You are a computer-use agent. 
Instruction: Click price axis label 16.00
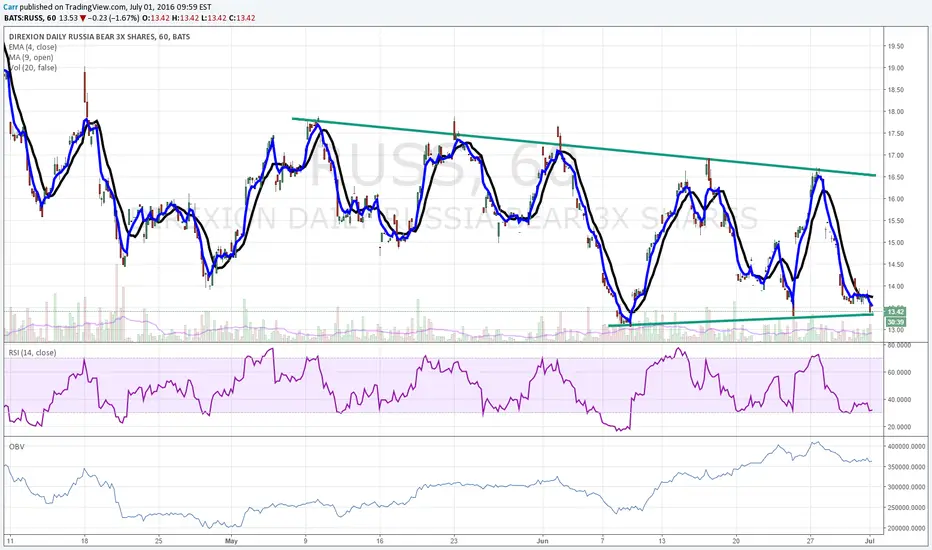tap(895, 199)
